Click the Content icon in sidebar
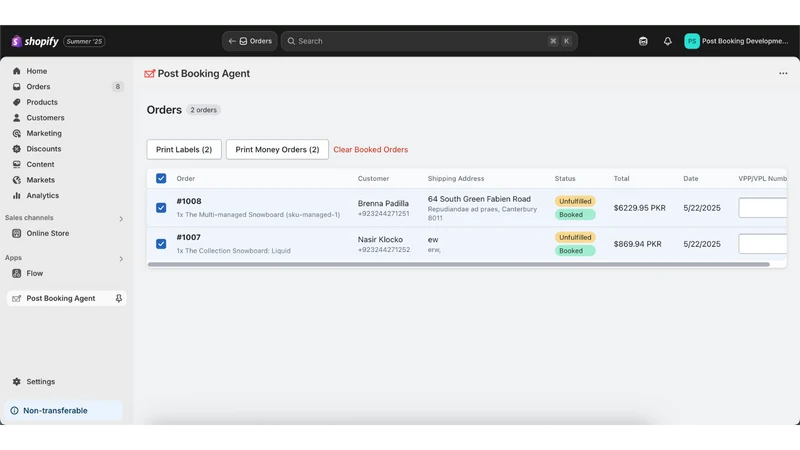 click(17, 164)
